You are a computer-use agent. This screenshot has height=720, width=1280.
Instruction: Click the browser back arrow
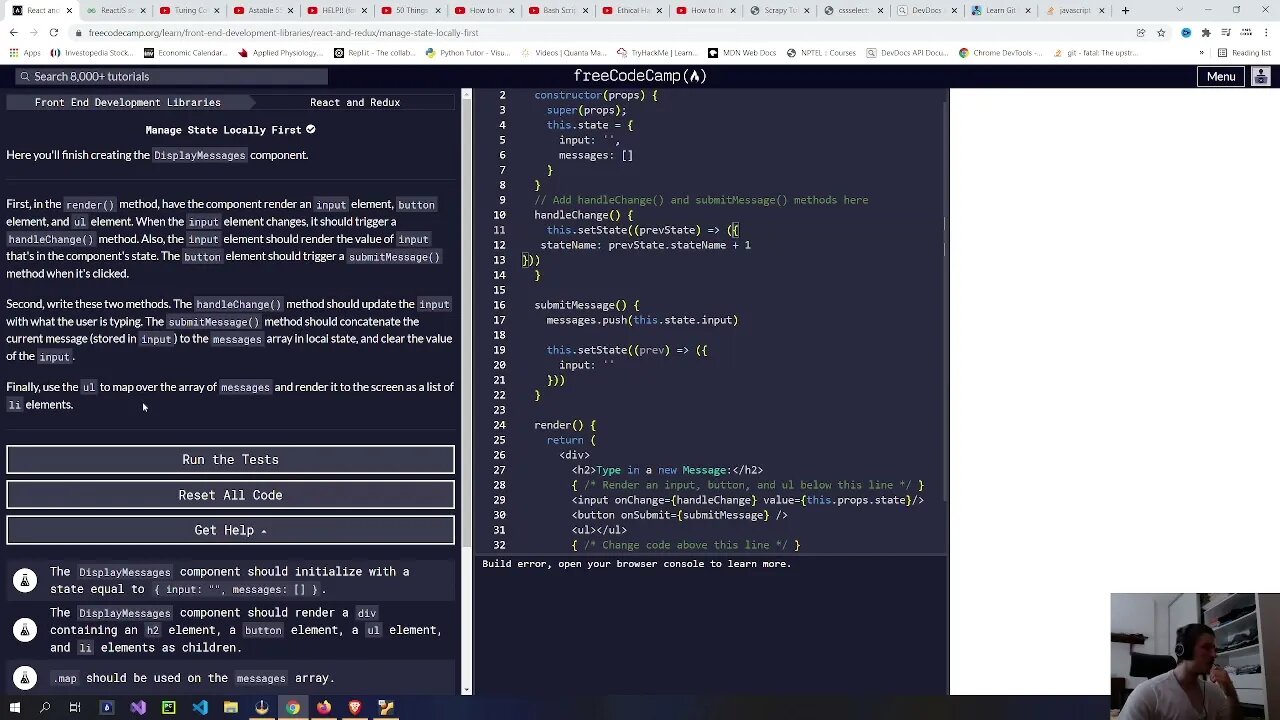[x=13, y=32]
